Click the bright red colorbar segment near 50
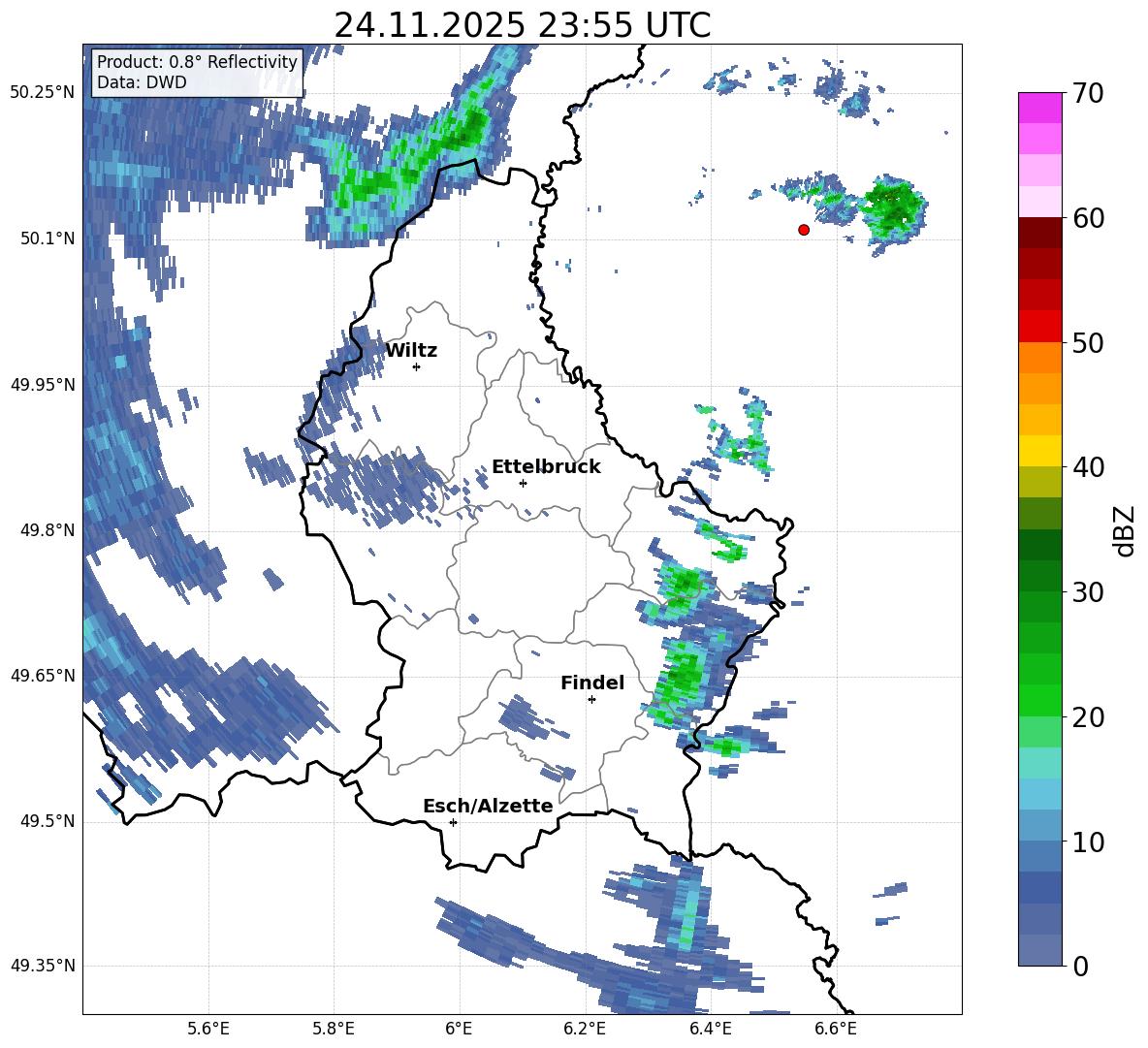The width and height of the screenshot is (1148, 1048). point(1039,327)
